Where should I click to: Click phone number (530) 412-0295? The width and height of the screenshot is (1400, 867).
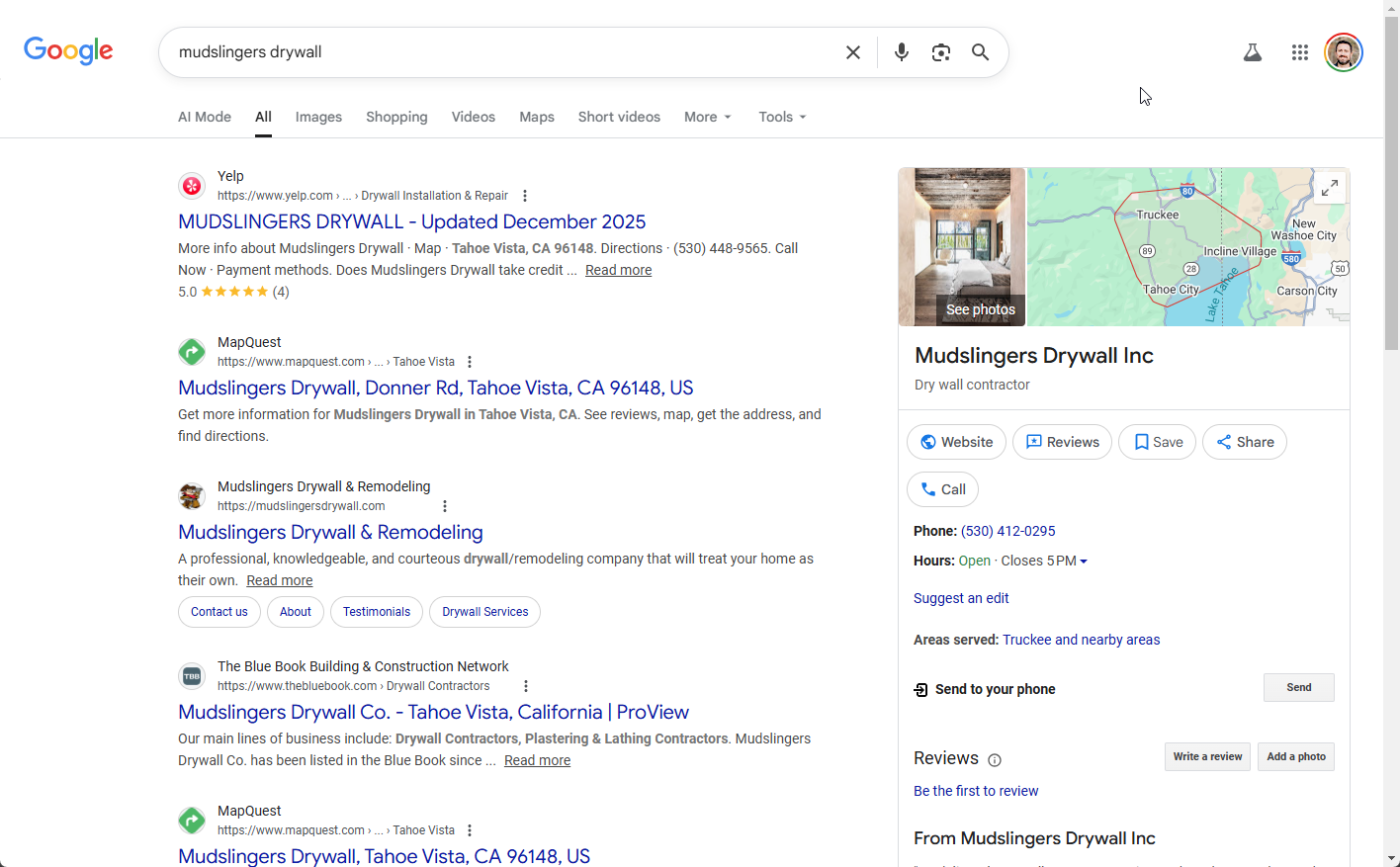pos(1007,531)
